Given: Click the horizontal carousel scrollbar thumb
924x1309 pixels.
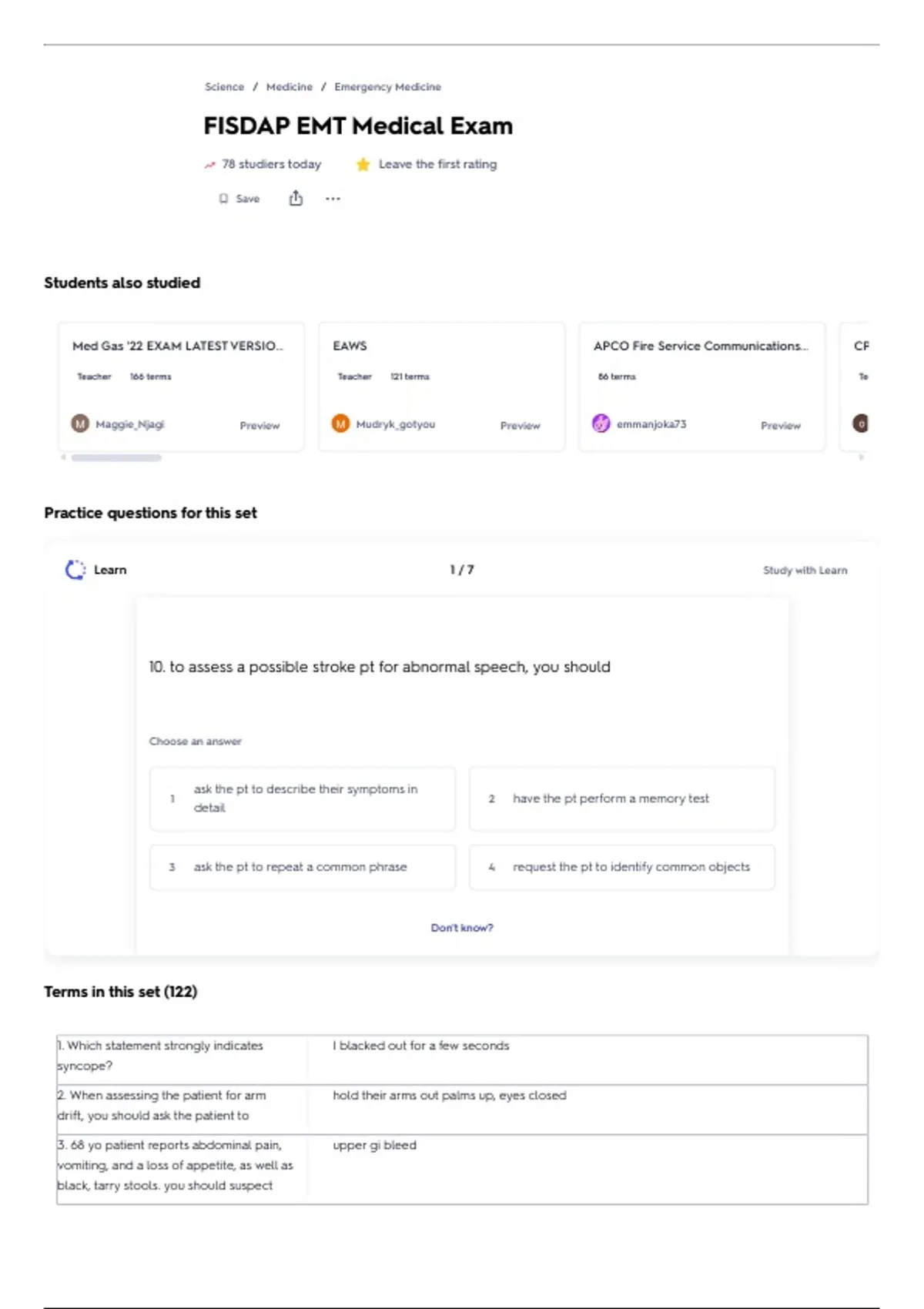Looking at the screenshot, I should coord(116,457).
